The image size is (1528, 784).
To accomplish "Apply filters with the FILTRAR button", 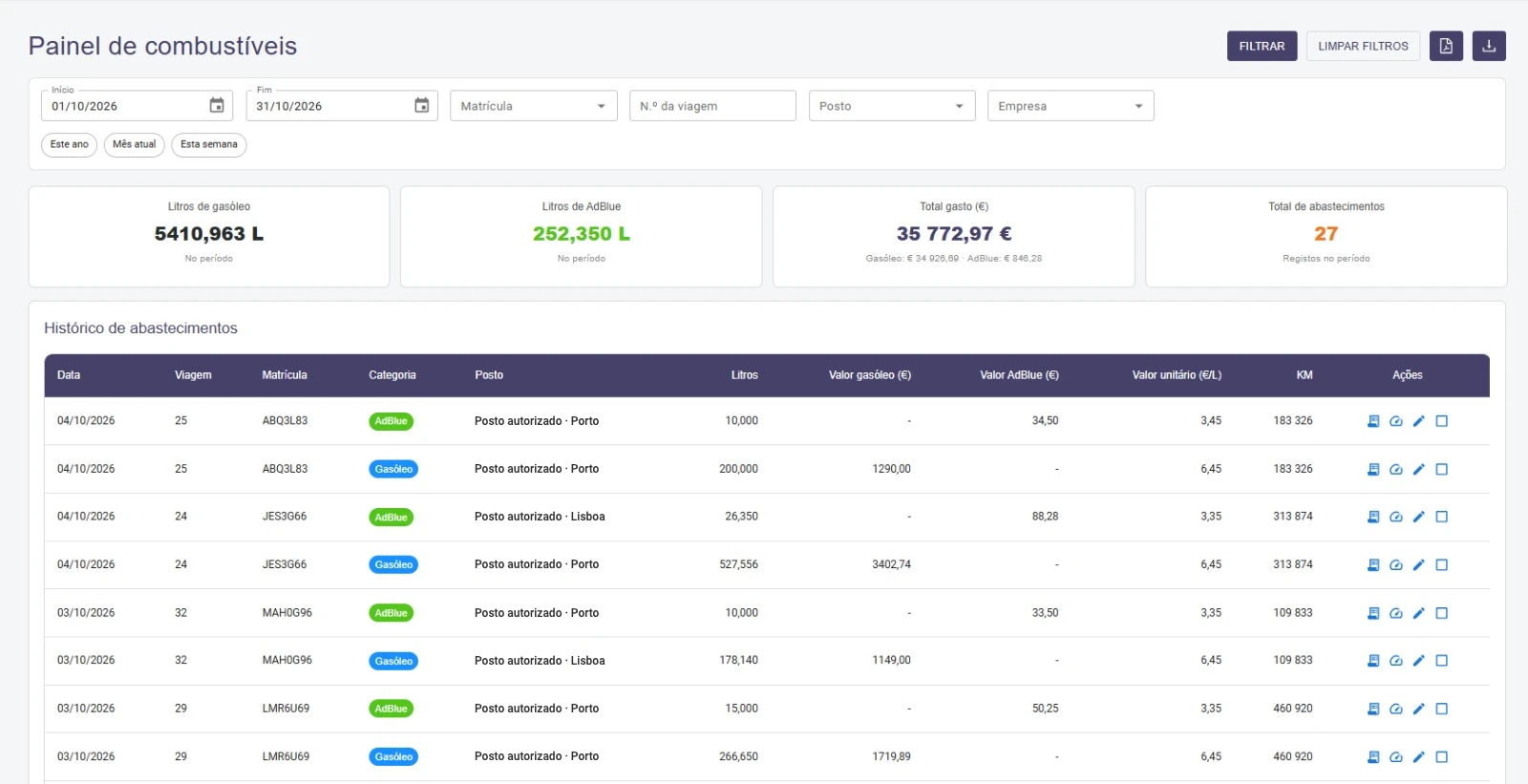I will click(1262, 46).
